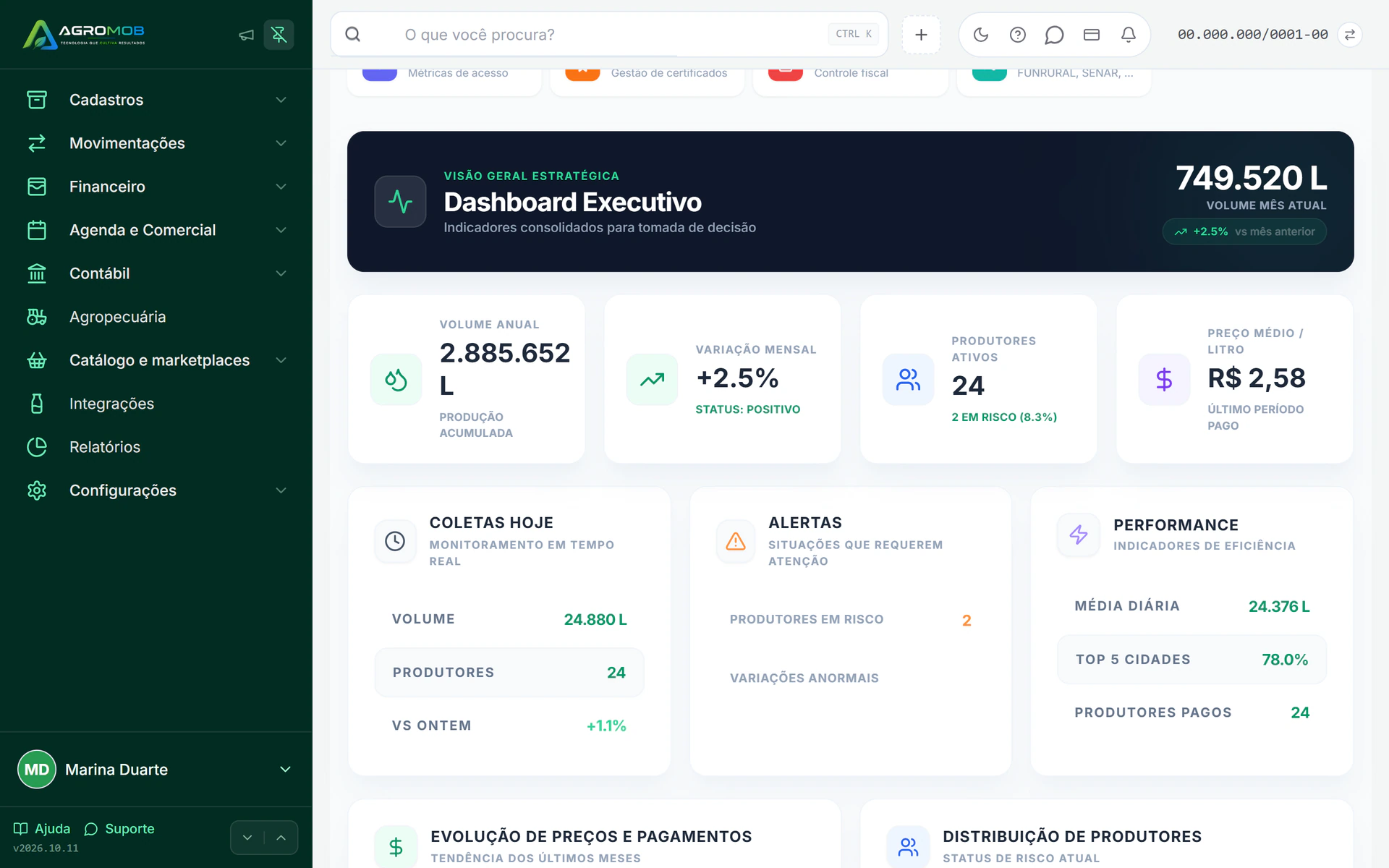Click the +2.5% vs mês anterior badge
This screenshot has width=1389, height=868.
pos(1244,231)
